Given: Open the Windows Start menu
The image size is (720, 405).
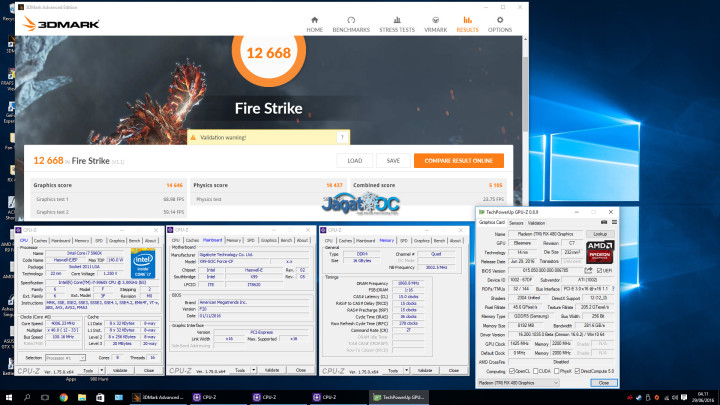Looking at the screenshot, I should 8,397.
